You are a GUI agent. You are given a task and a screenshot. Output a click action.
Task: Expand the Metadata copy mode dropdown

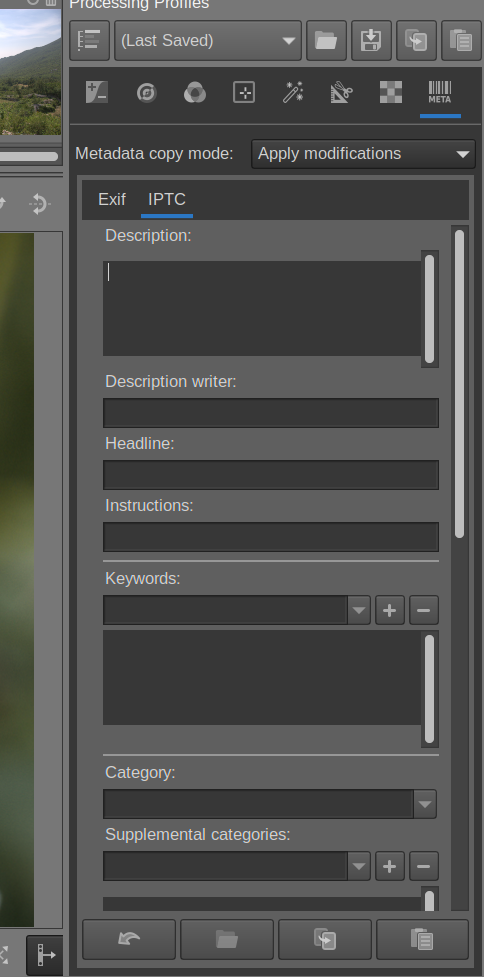tap(363, 153)
